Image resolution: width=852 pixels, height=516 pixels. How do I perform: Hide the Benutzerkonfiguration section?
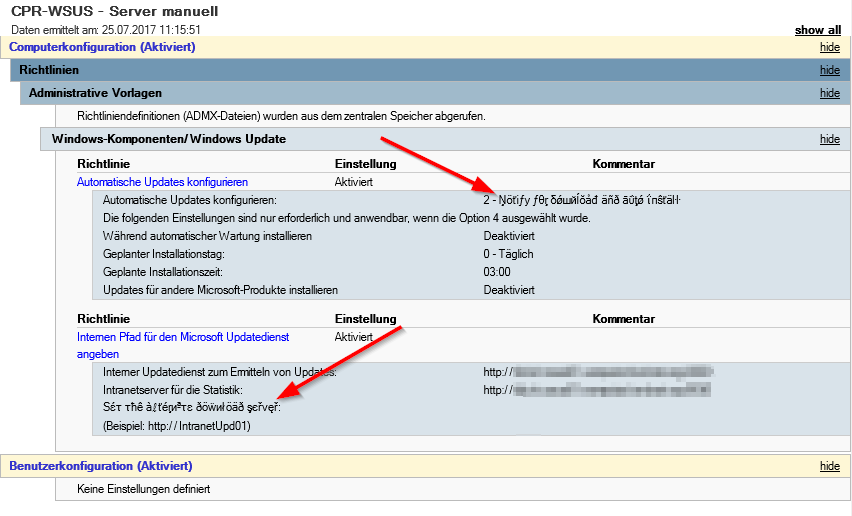[830, 466]
